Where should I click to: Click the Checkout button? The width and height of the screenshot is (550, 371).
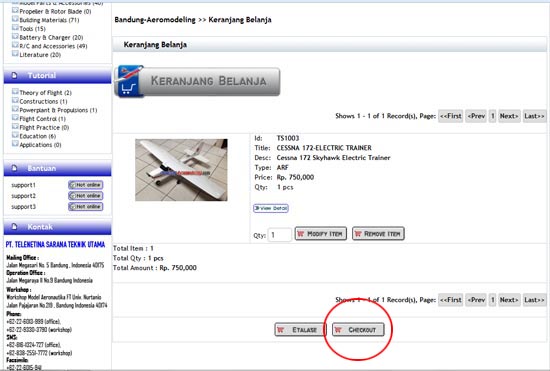[358, 330]
